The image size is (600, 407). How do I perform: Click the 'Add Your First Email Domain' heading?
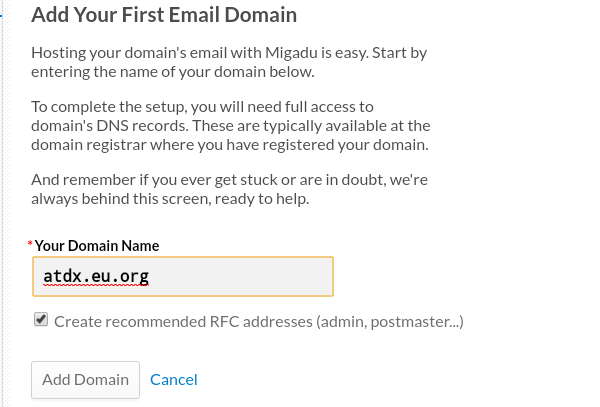[x=164, y=15]
